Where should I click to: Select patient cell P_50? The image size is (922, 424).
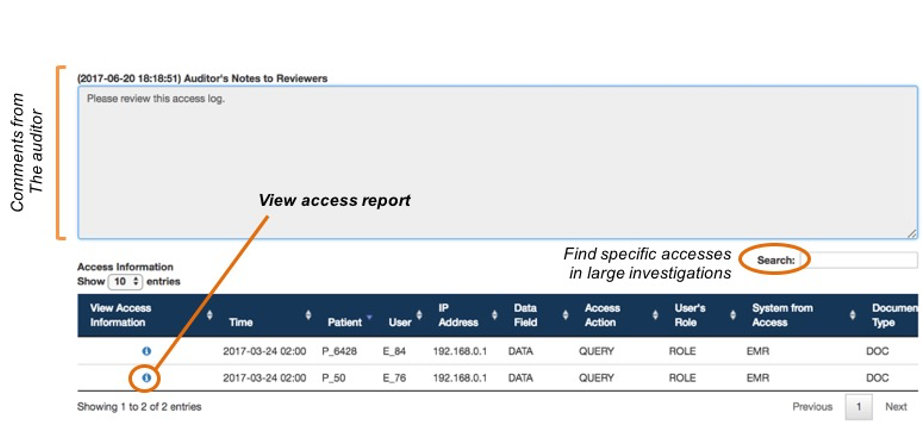[335, 378]
